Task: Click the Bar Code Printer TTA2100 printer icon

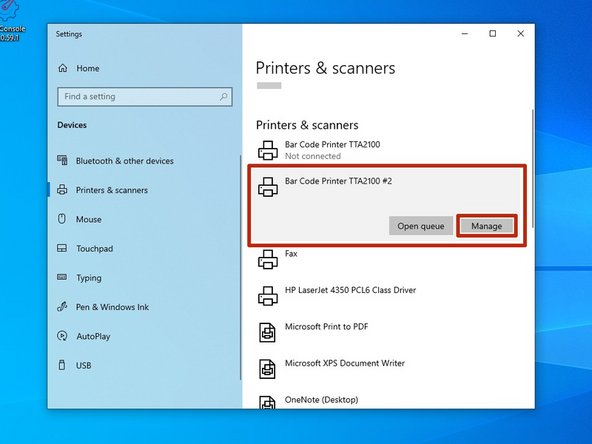Action: (268, 150)
